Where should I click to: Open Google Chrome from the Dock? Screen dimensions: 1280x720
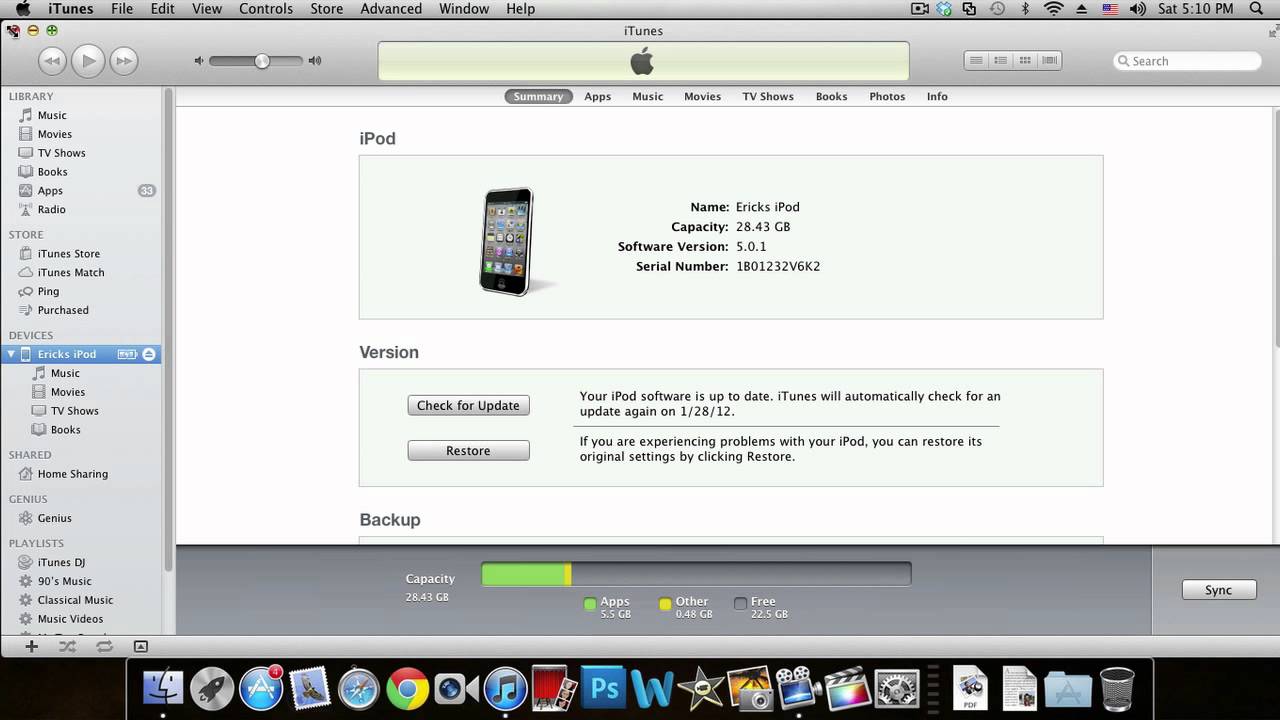407,689
